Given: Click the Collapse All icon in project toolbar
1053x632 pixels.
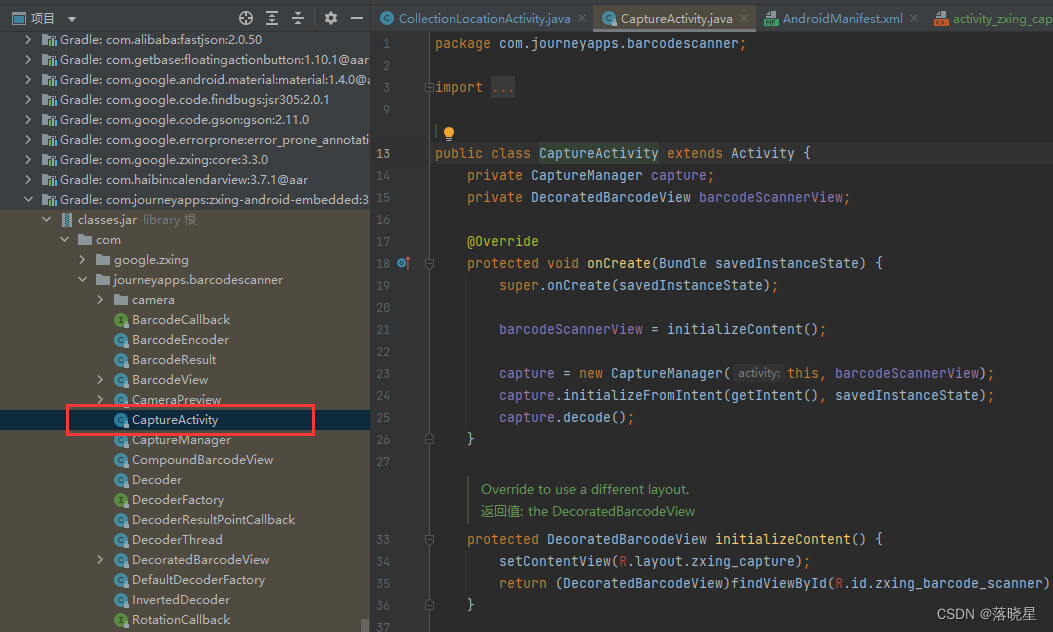Looking at the screenshot, I should pos(299,17).
